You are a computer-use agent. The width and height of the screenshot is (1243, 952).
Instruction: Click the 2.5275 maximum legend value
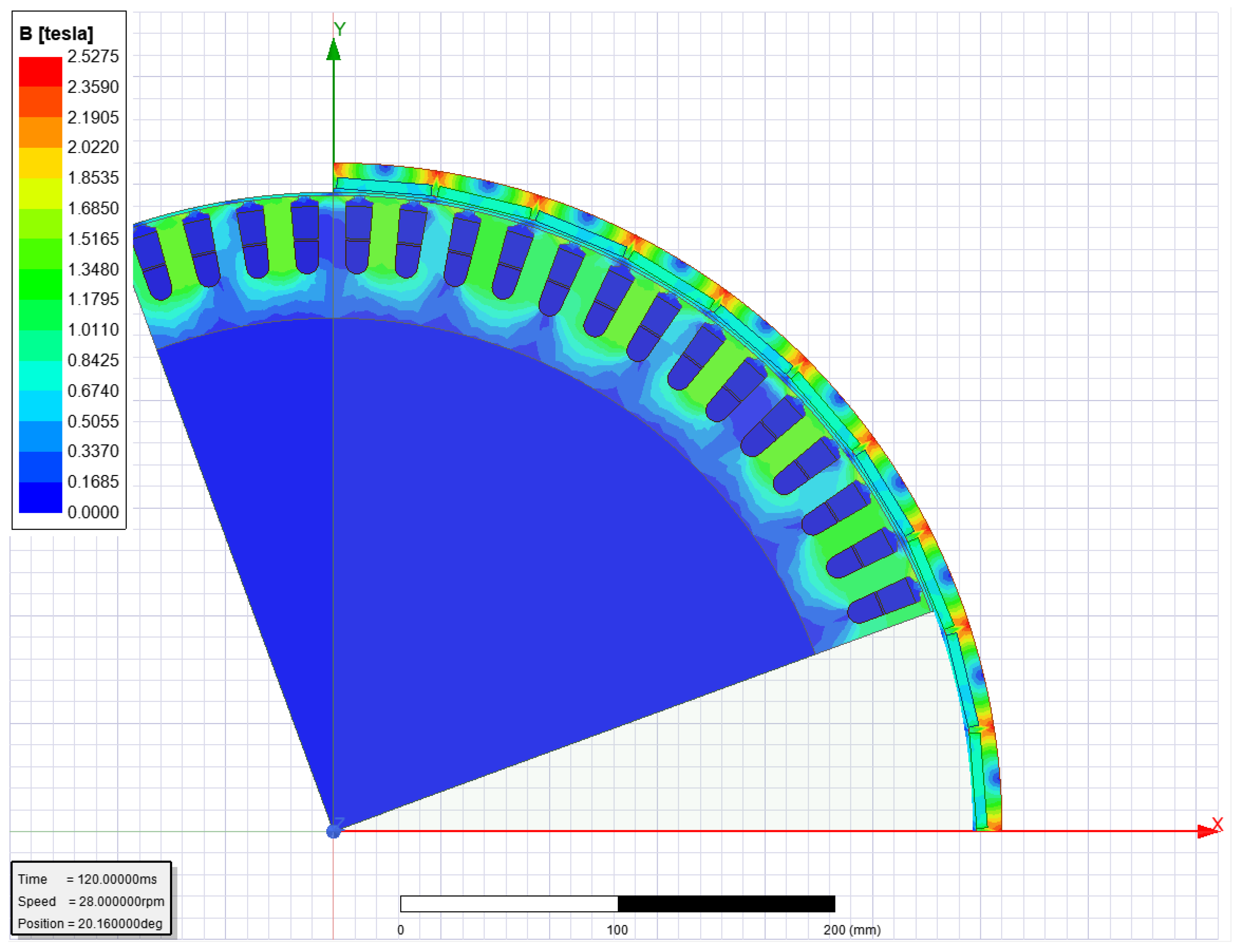[x=93, y=56]
